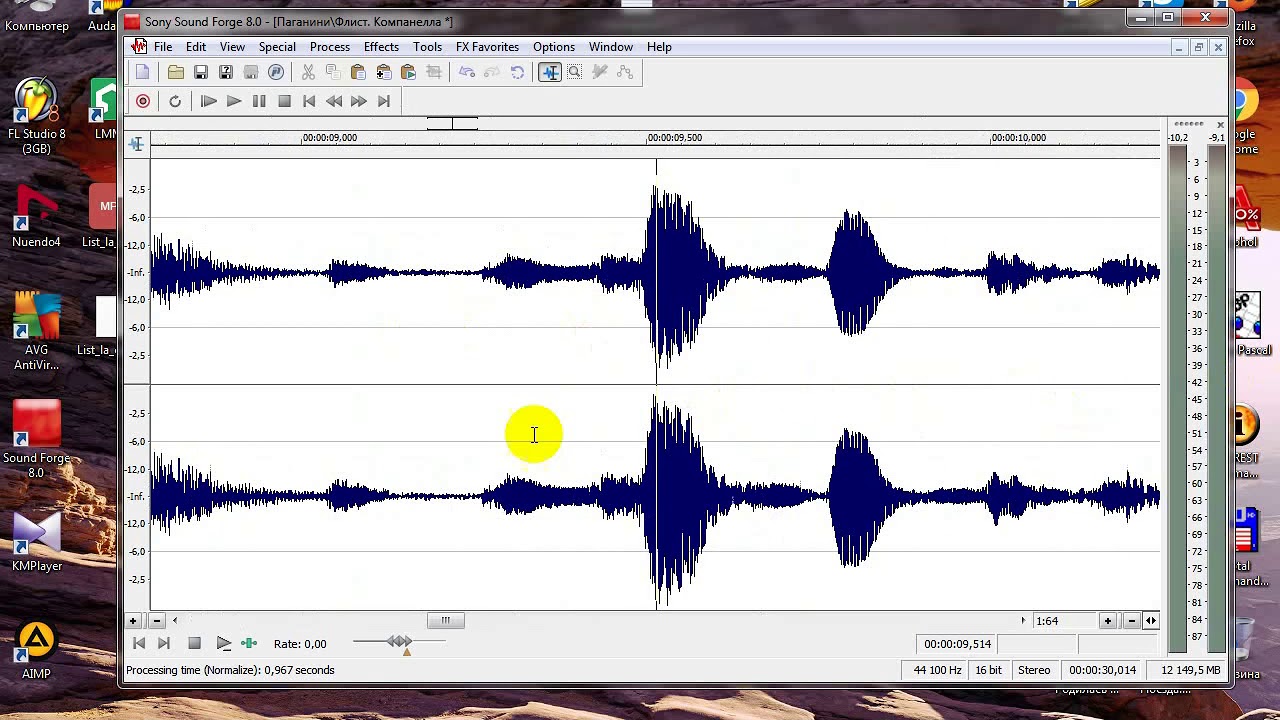The height and width of the screenshot is (720, 1280).
Task: Click the 16 bit depth status field
Action: point(988,670)
